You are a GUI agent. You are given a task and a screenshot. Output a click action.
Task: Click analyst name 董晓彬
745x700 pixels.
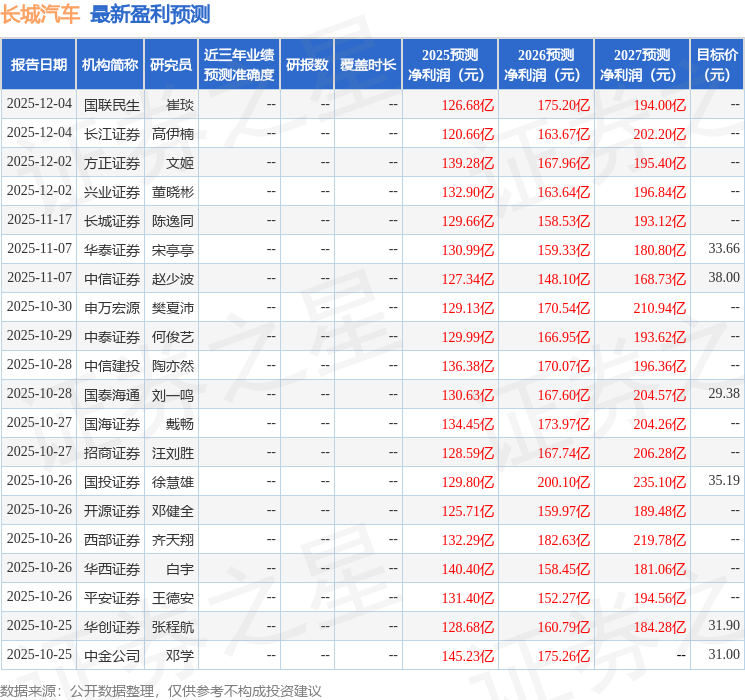[173, 192]
